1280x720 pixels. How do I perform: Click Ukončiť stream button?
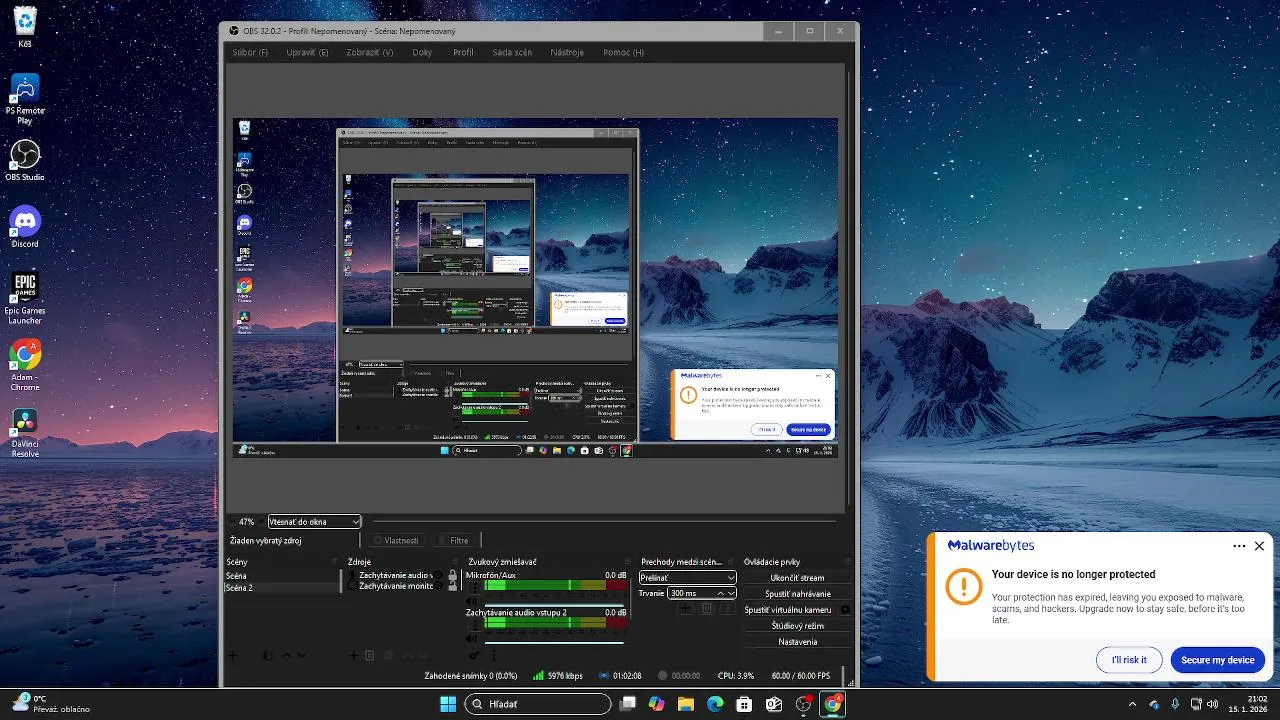[x=797, y=578]
